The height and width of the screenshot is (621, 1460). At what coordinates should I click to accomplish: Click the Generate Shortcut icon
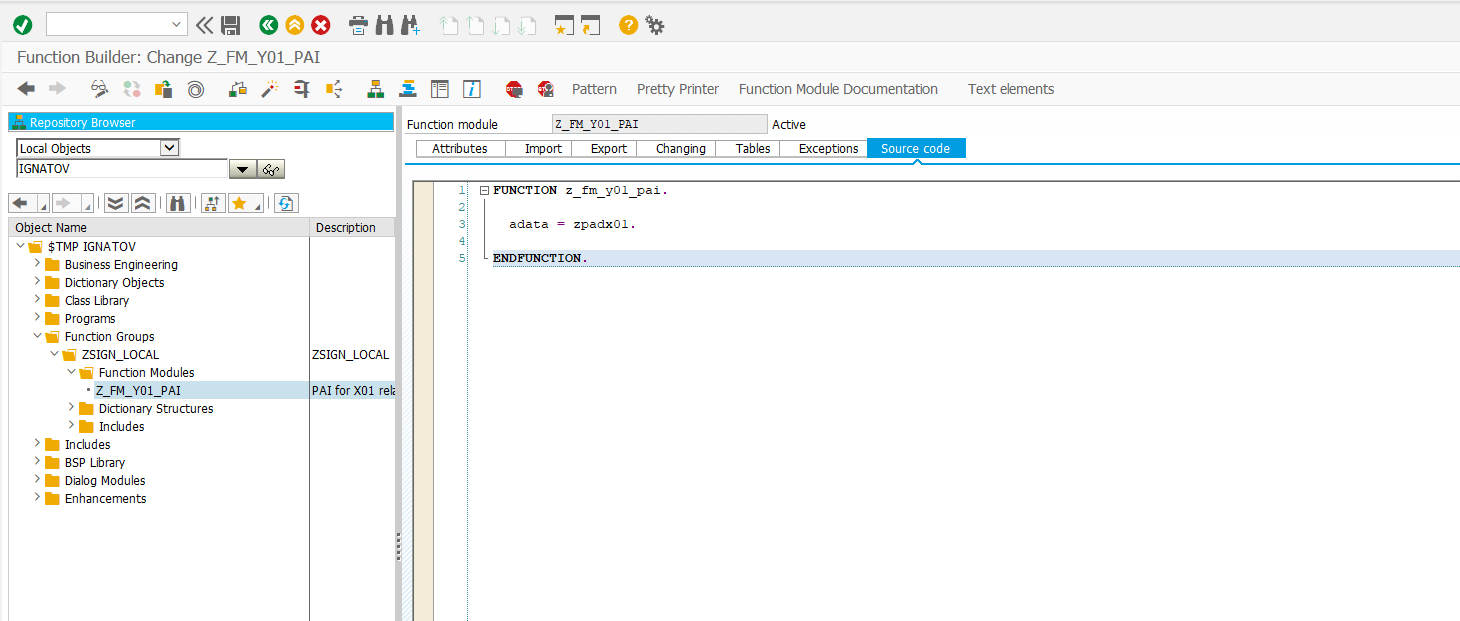point(591,25)
